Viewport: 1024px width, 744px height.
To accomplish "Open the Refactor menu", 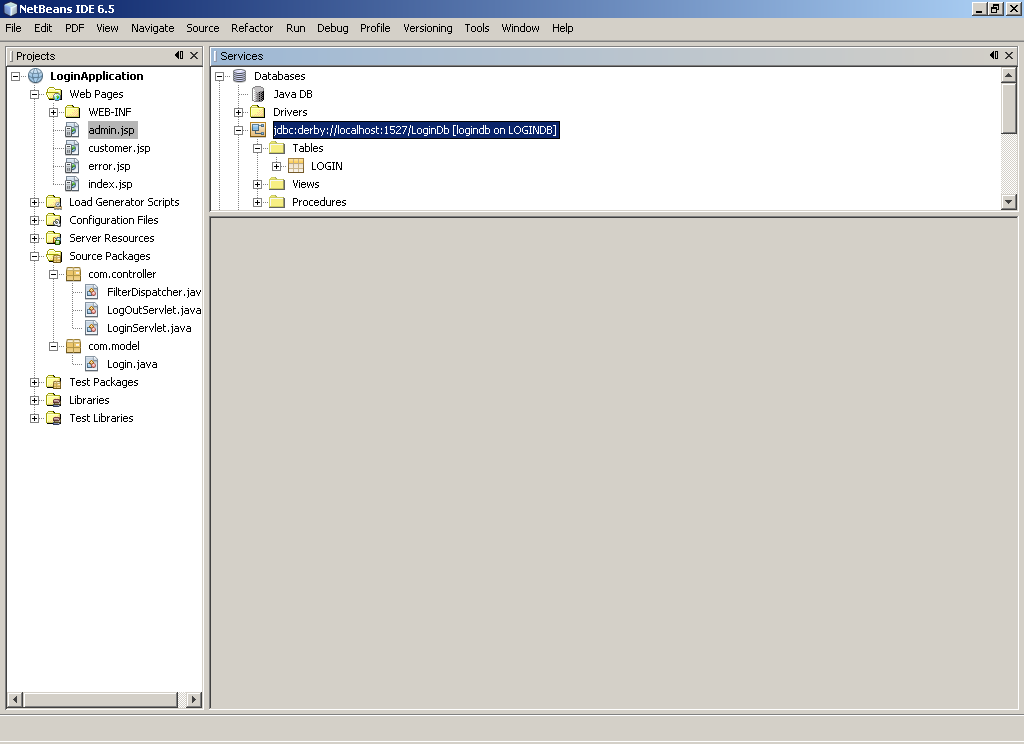I will 251,28.
